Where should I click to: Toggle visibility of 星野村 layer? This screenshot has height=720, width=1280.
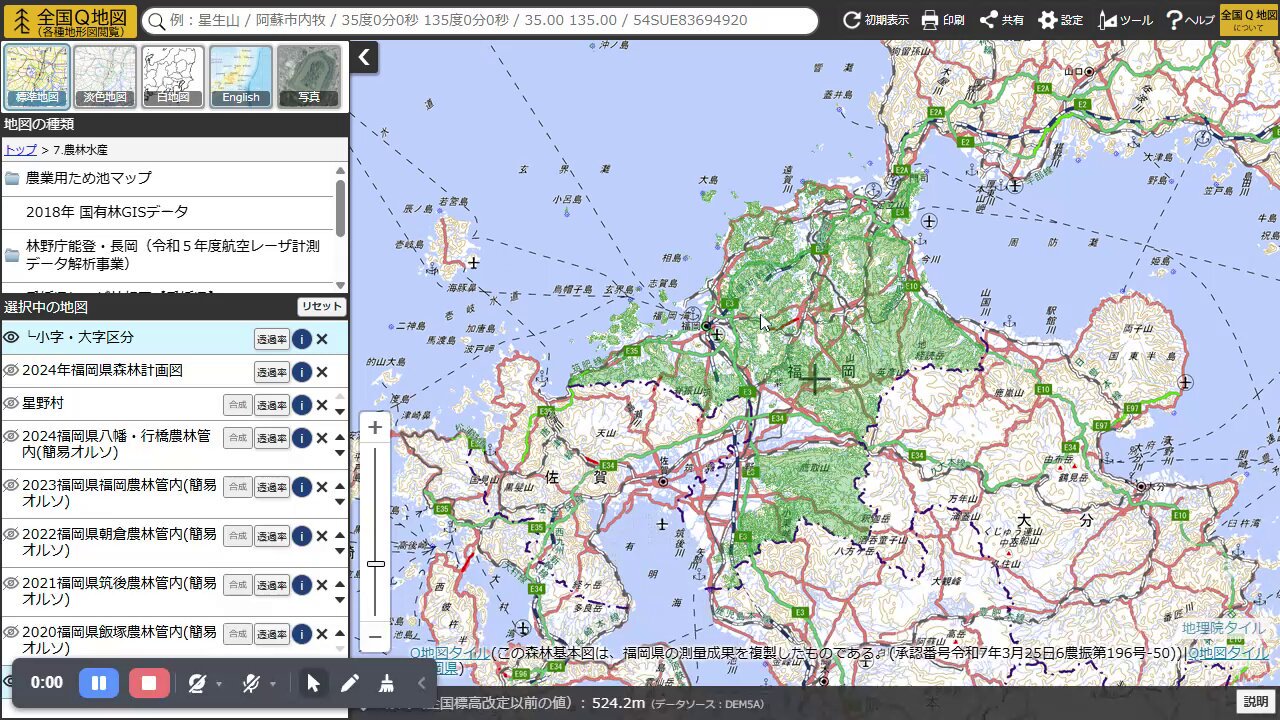click(x=11, y=404)
